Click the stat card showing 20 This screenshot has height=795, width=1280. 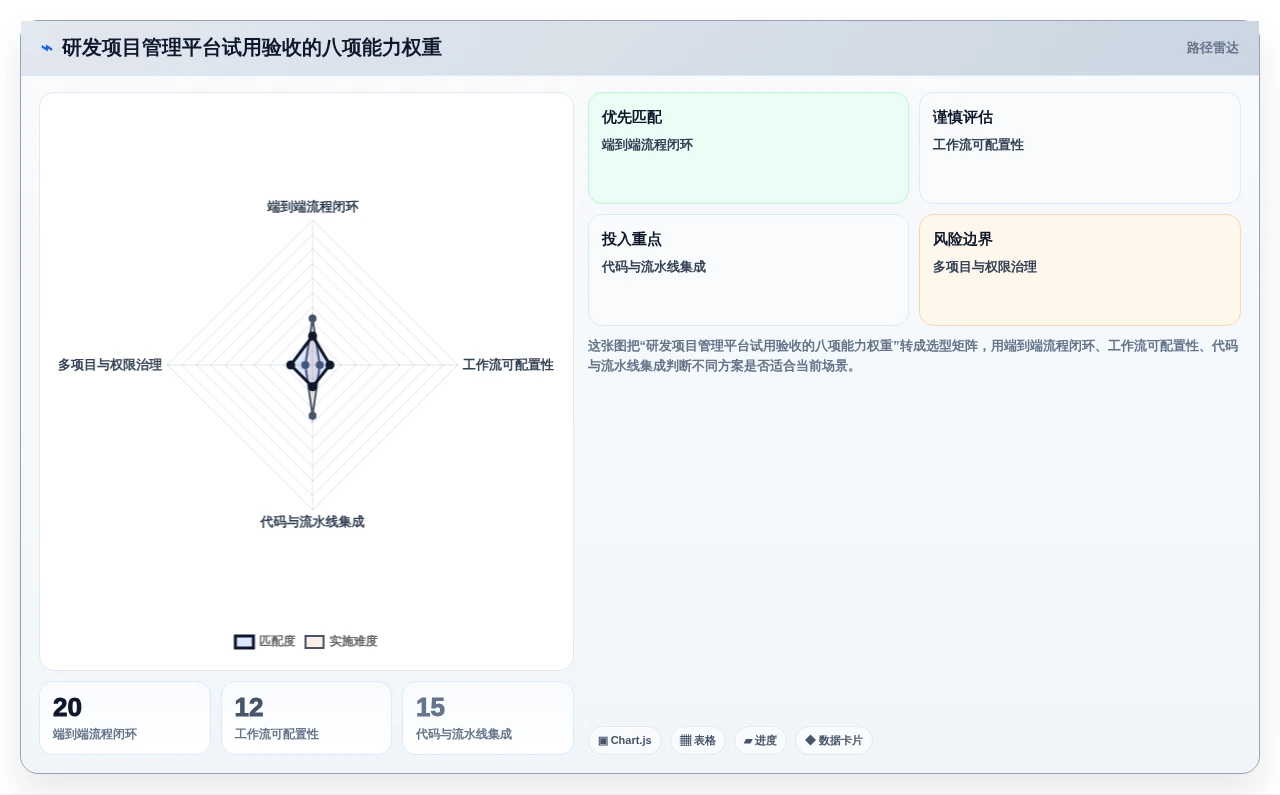[x=125, y=718]
